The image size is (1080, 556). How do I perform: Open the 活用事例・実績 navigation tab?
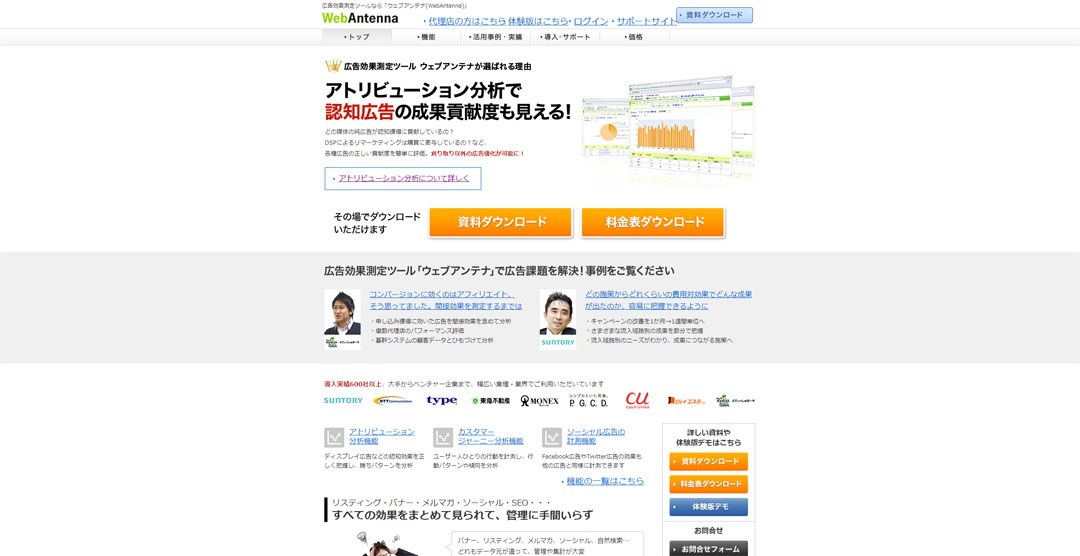[x=495, y=37]
